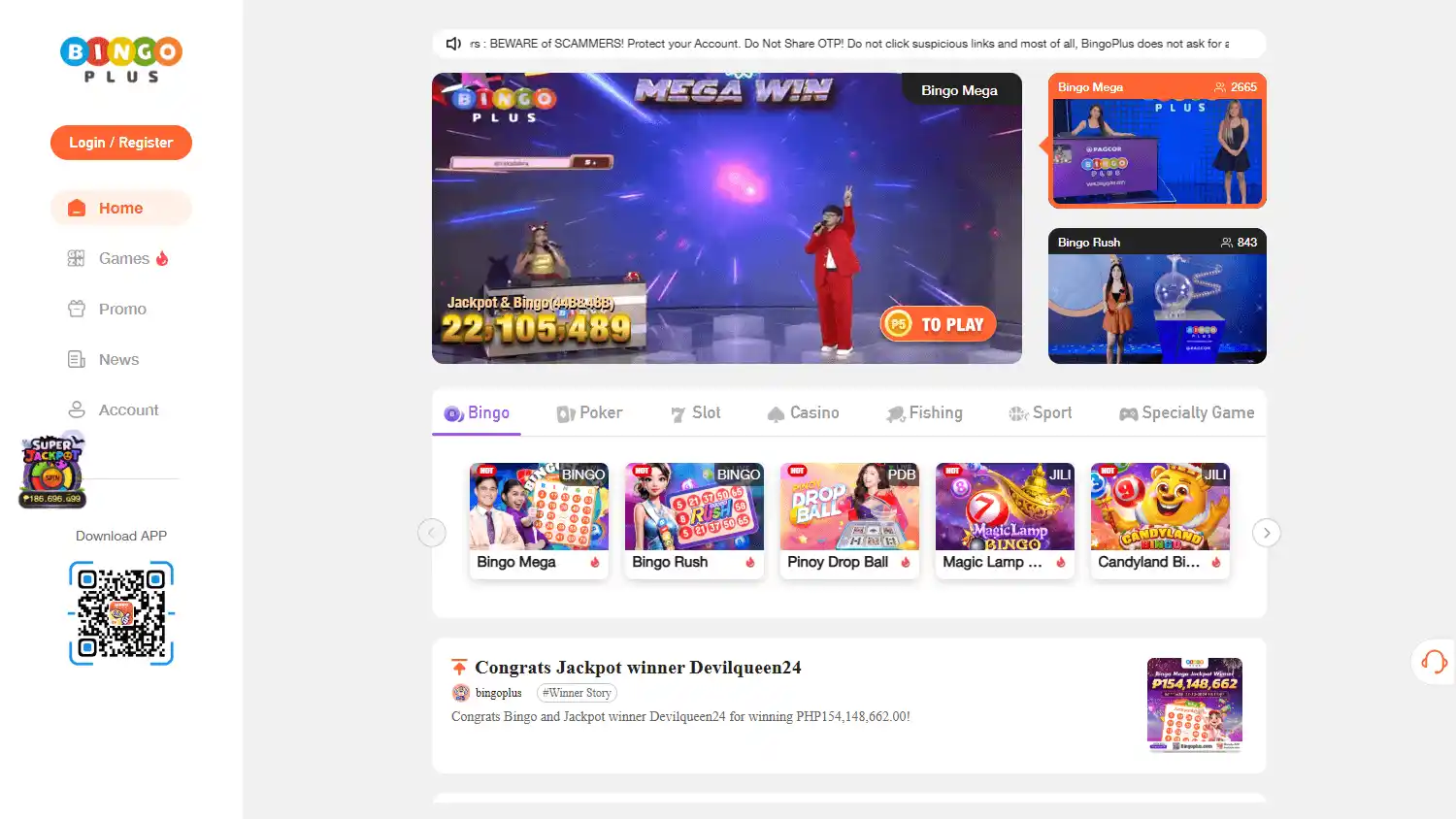Click the pinned-to-top icon beside the headline

coord(459,668)
